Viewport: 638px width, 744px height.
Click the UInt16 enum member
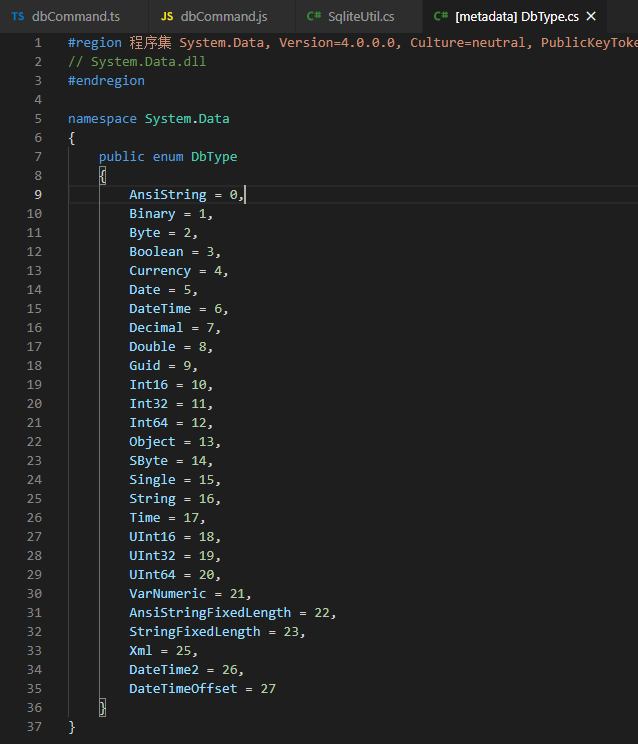152,536
